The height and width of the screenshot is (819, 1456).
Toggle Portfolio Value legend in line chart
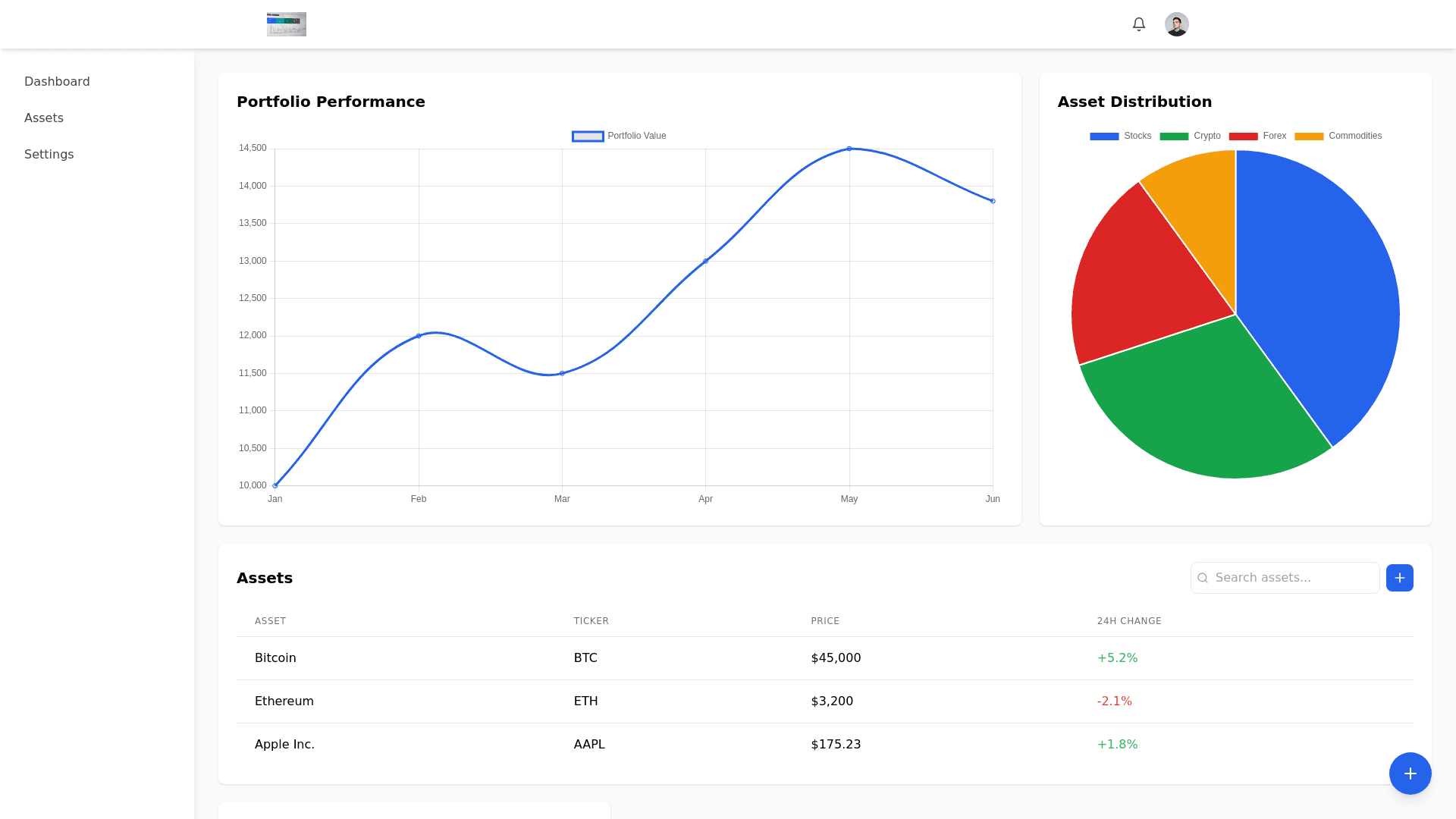pyautogui.click(x=619, y=136)
